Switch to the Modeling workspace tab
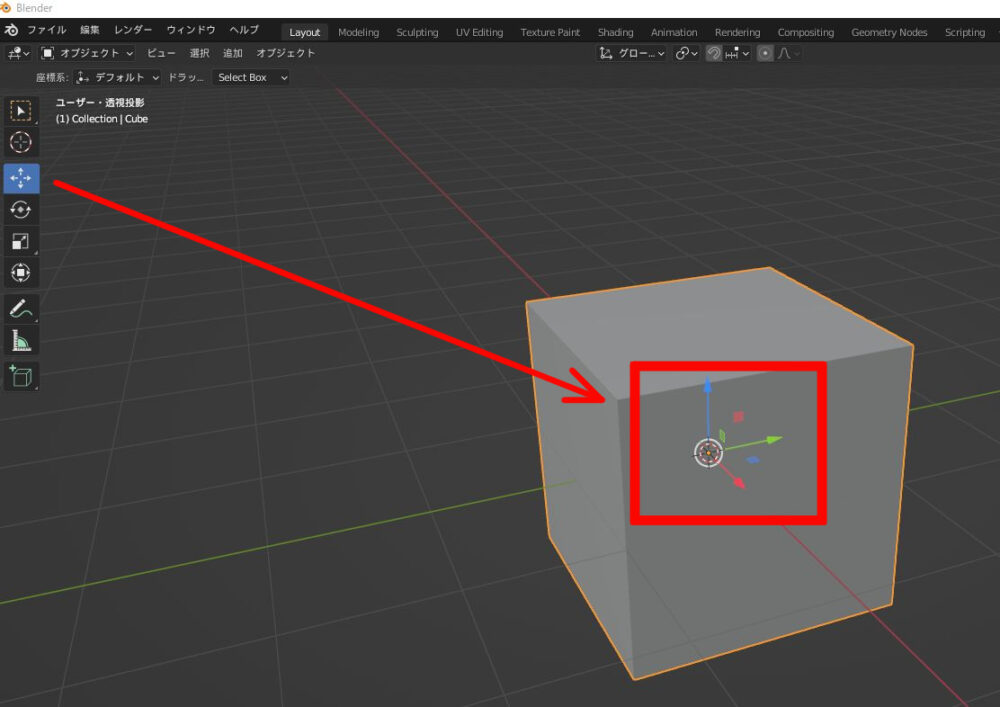Viewport: 1000px width, 707px height. (x=358, y=33)
